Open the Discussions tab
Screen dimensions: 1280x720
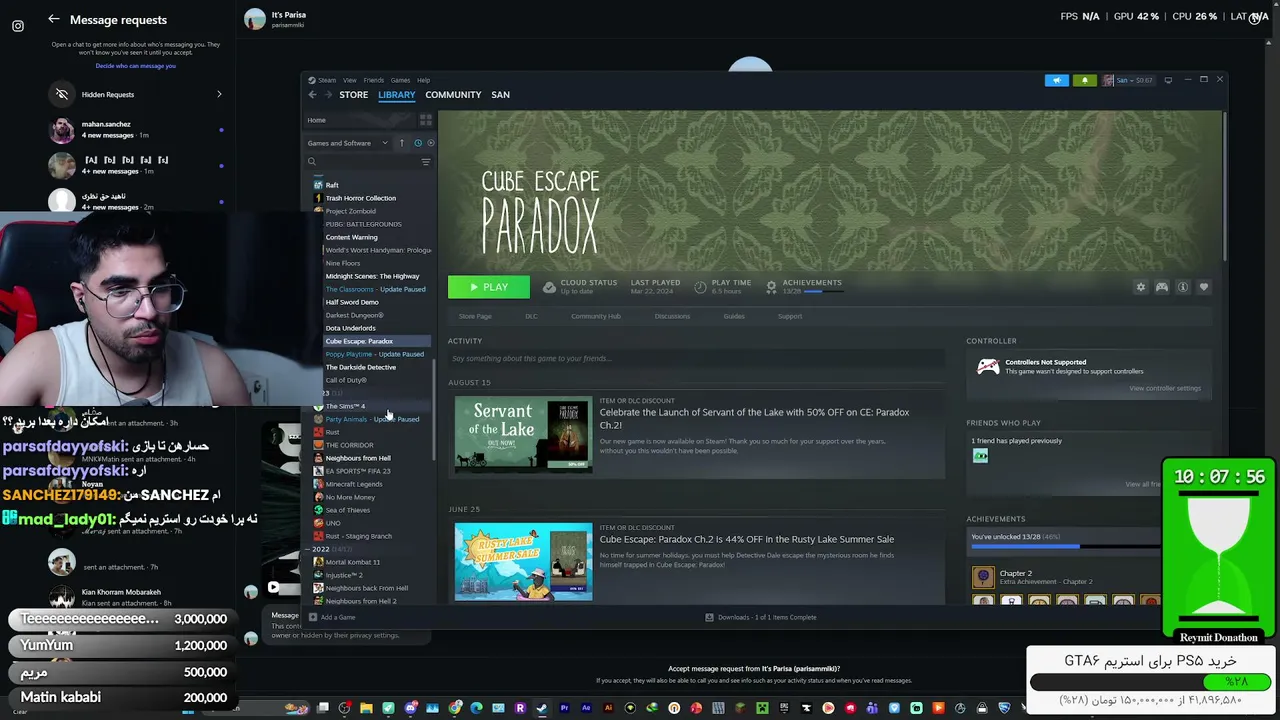pos(672,316)
